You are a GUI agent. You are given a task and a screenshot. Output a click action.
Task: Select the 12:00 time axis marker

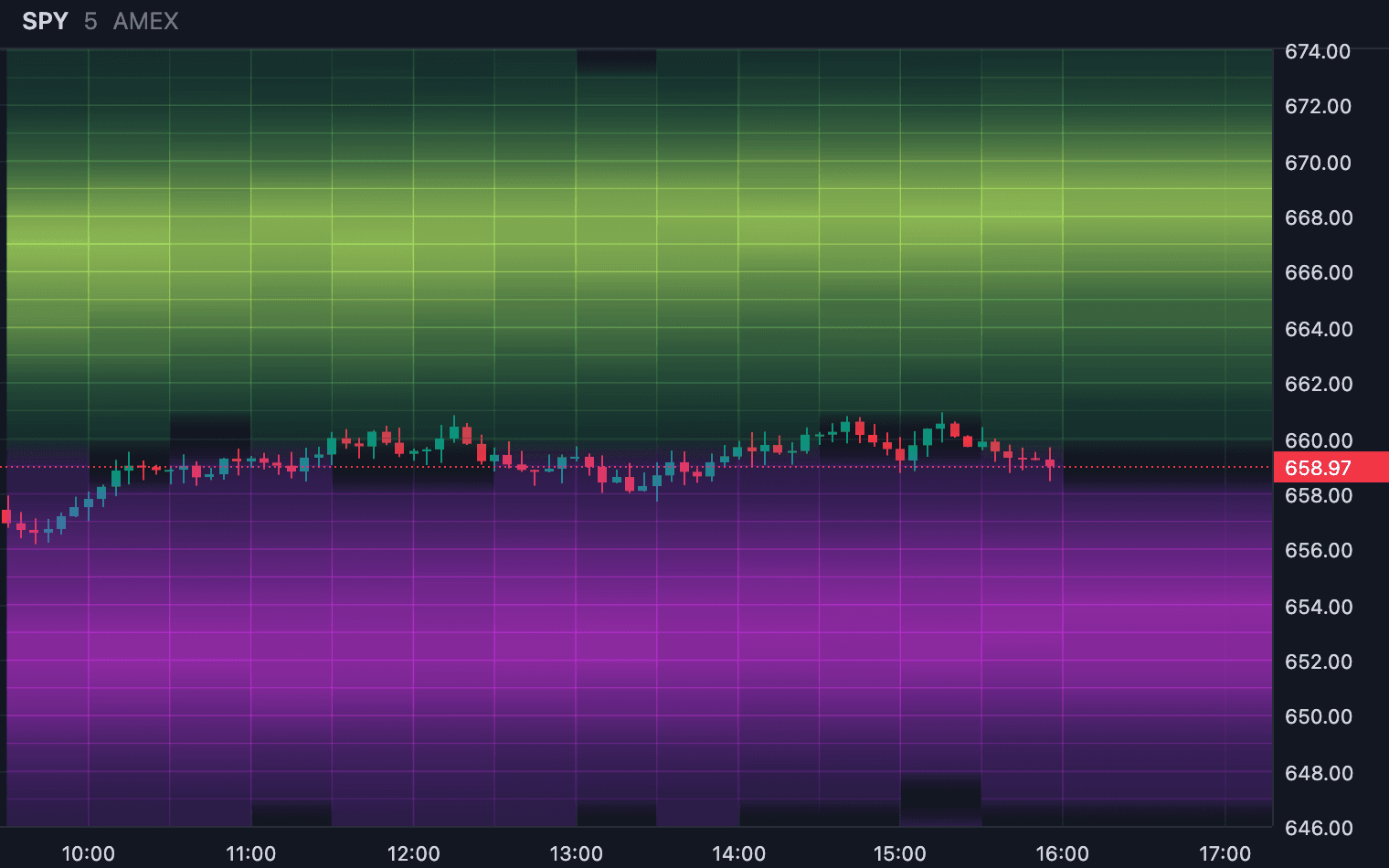tap(413, 853)
